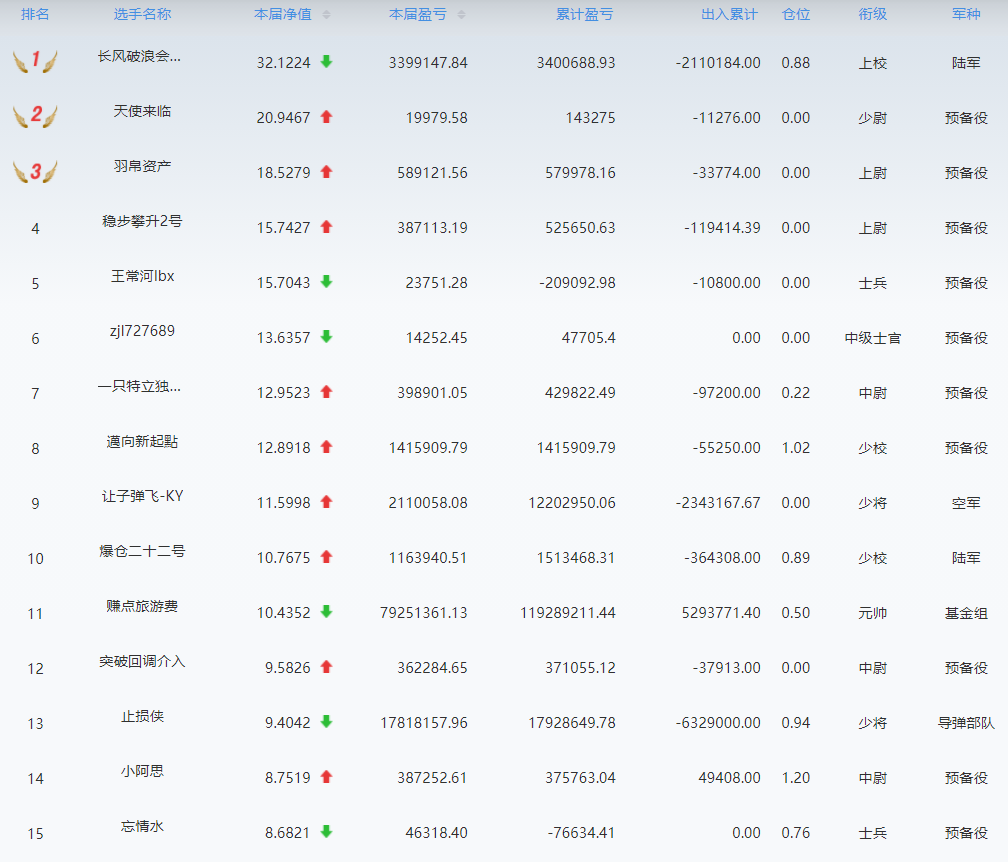This screenshot has width=1008, height=862.
Task: Open player 天使来临
Action: [142, 111]
